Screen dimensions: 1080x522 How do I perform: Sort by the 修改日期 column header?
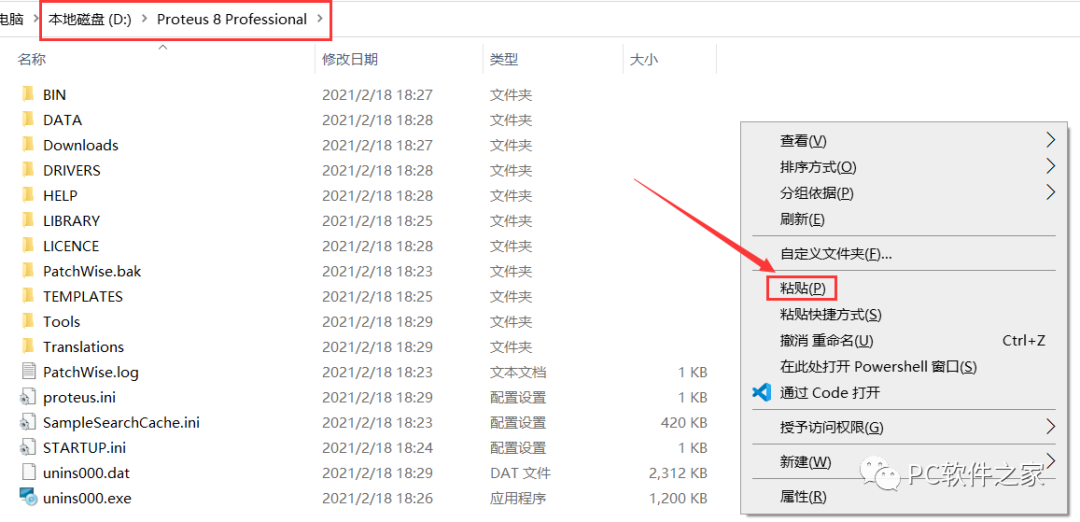[350, 59]
